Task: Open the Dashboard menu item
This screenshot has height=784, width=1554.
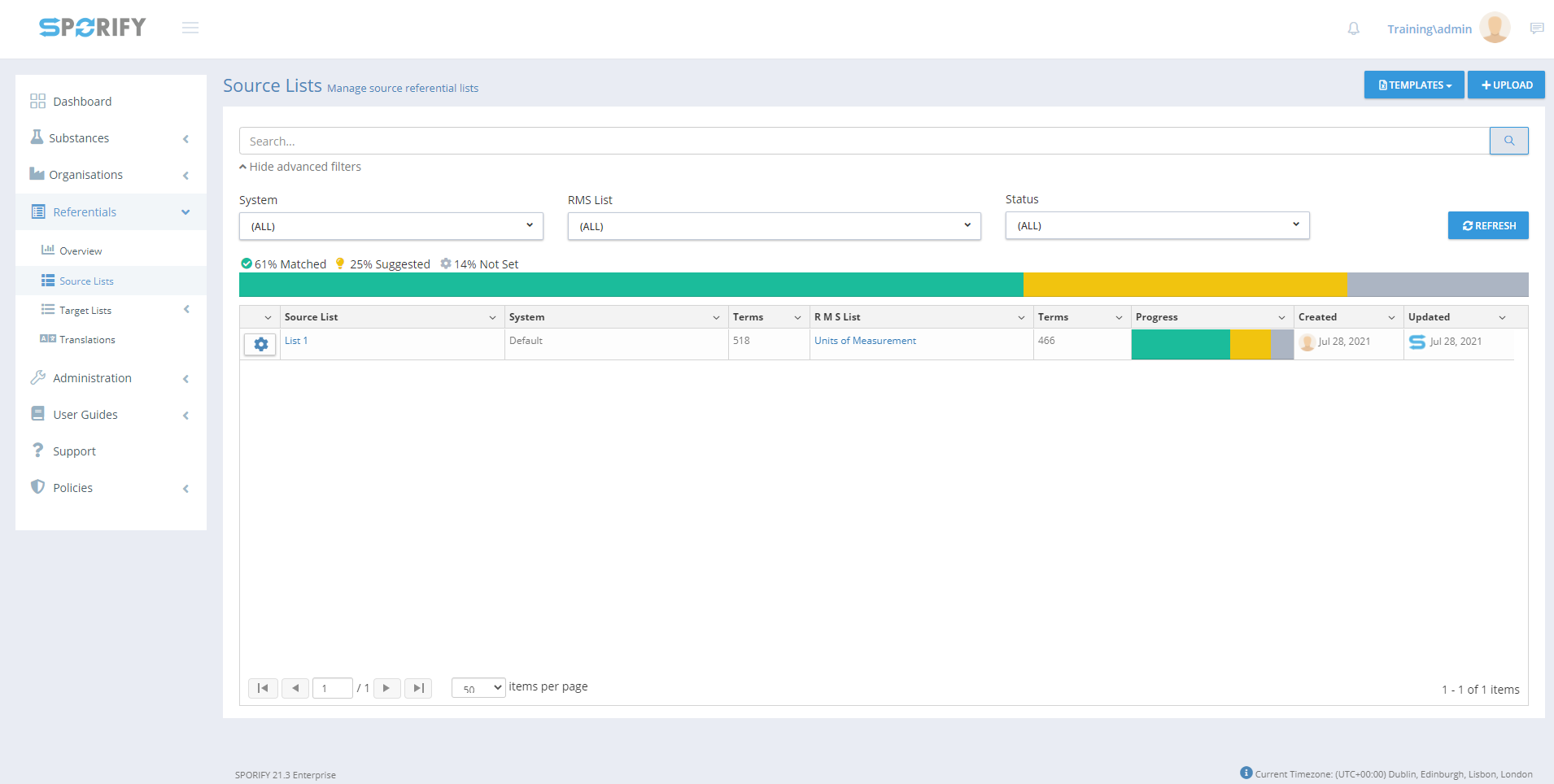Action: click(82, 102)
